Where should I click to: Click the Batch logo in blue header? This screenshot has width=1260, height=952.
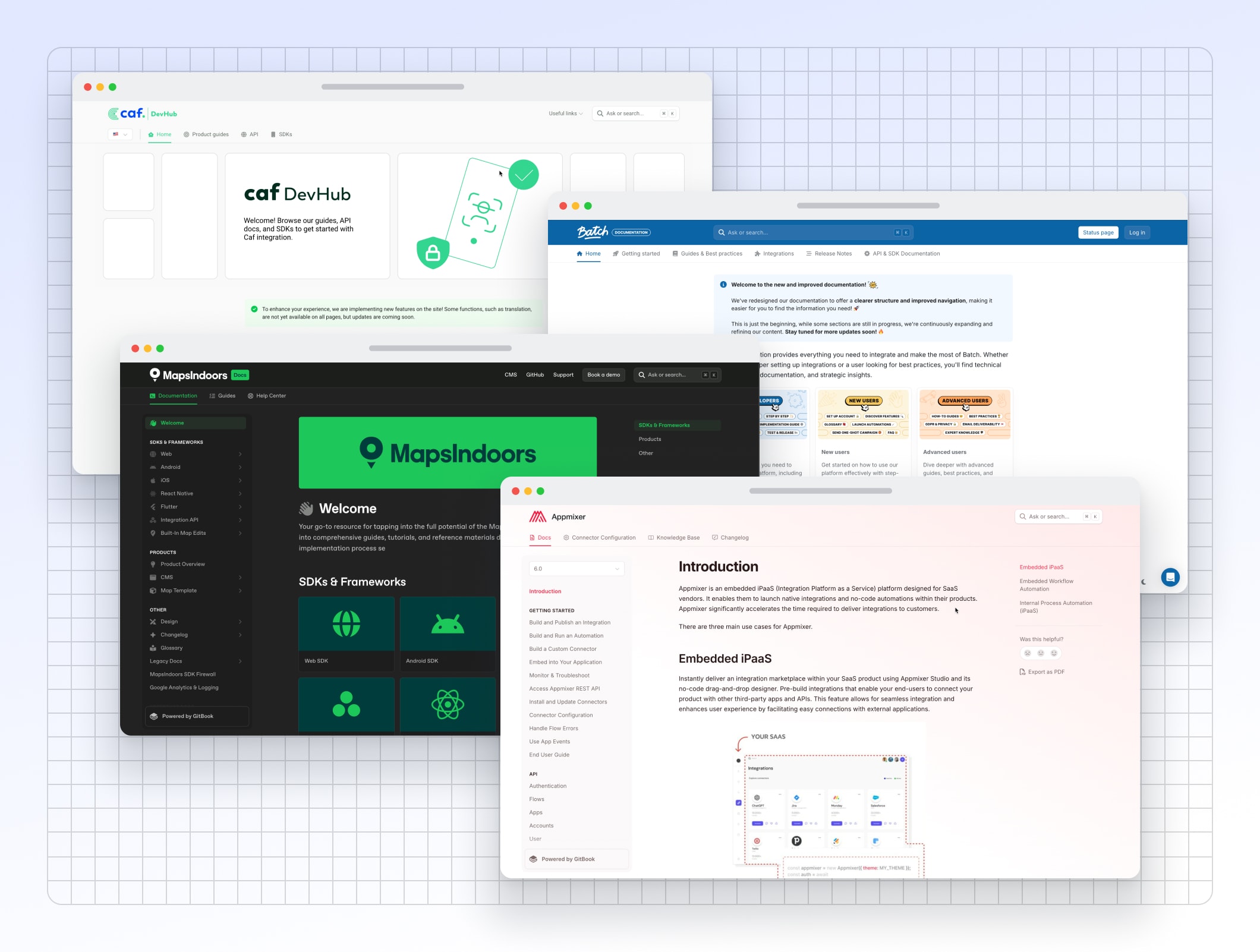(593, 232)
